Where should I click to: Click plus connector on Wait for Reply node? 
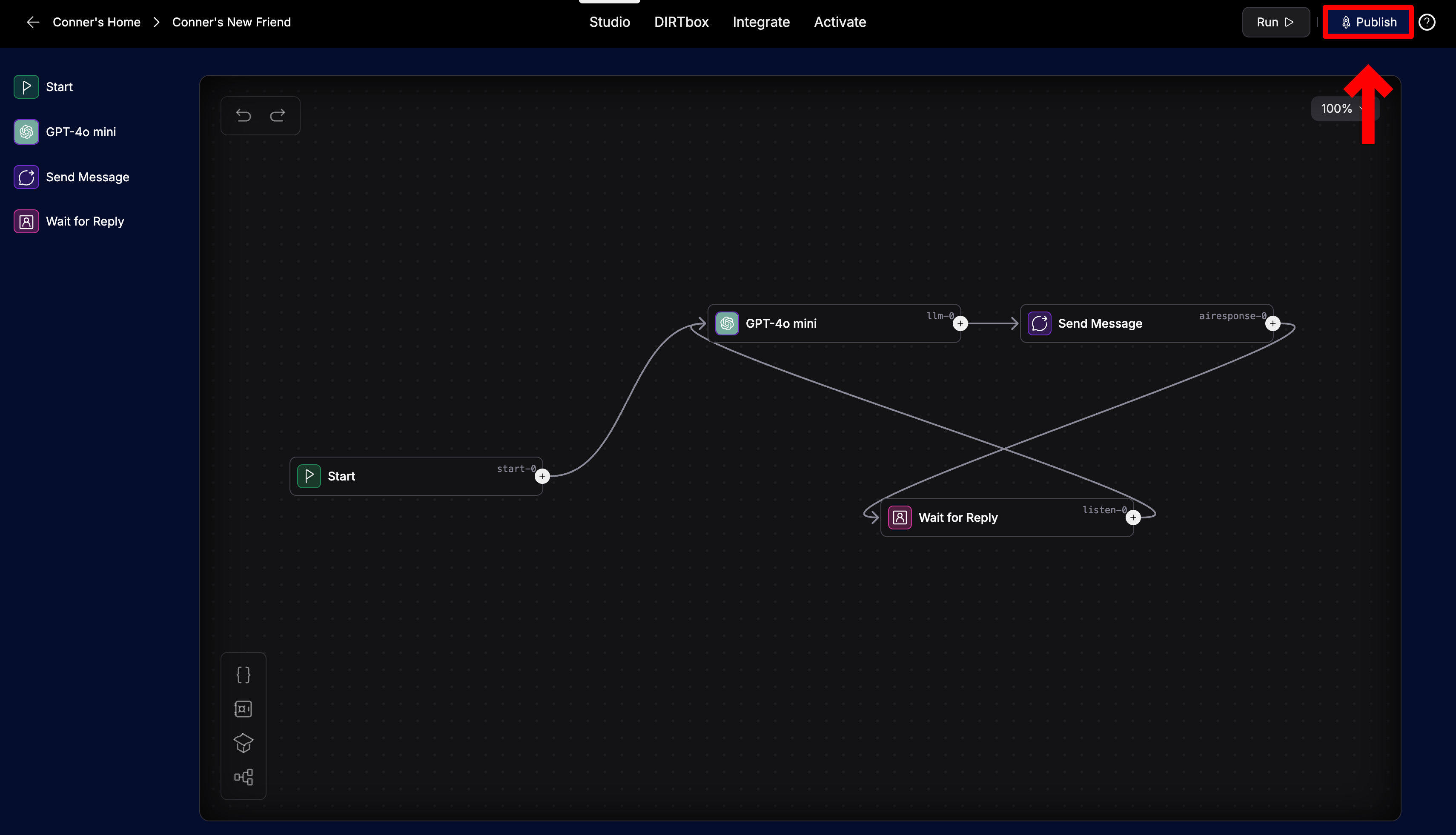(x=1133, y=518)
